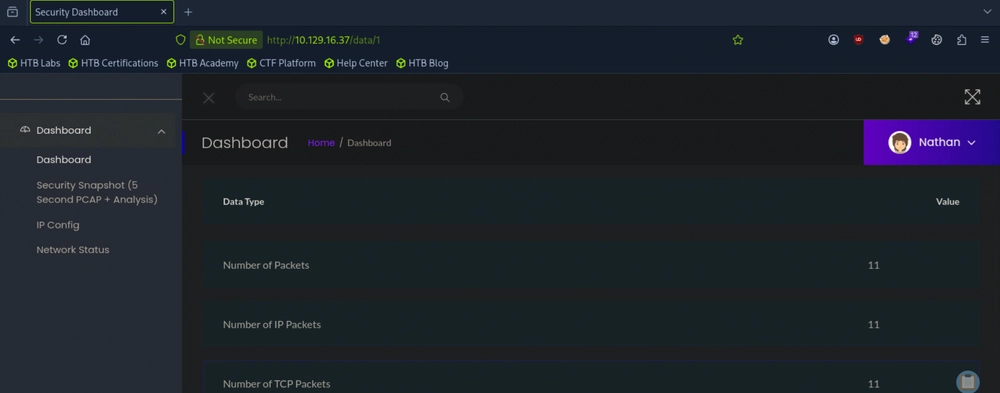The width and height of the screenshot is (1000, 393).
Task: Click the magnifier search icon
Action: coord(445,98)
